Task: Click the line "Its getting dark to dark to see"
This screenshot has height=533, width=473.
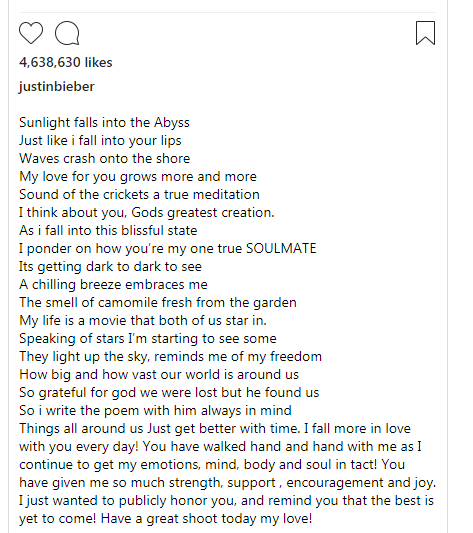Action: [x=110, y=267]
